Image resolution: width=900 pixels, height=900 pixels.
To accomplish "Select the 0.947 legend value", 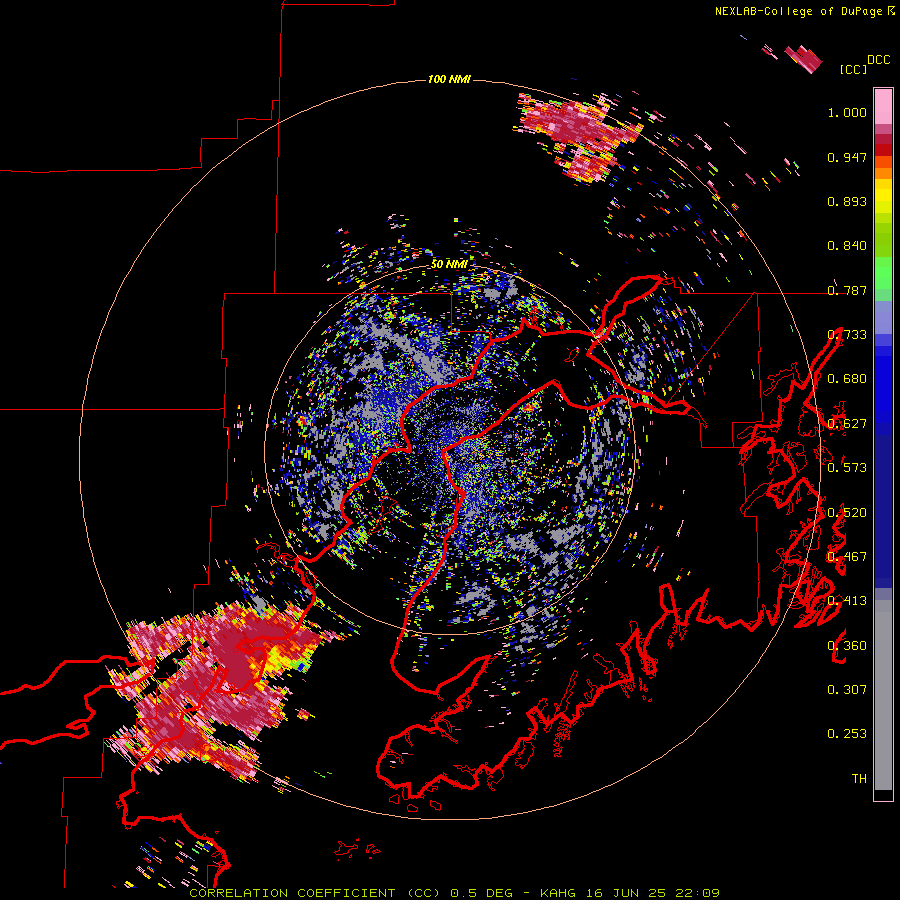I will [x=847, y=157].
